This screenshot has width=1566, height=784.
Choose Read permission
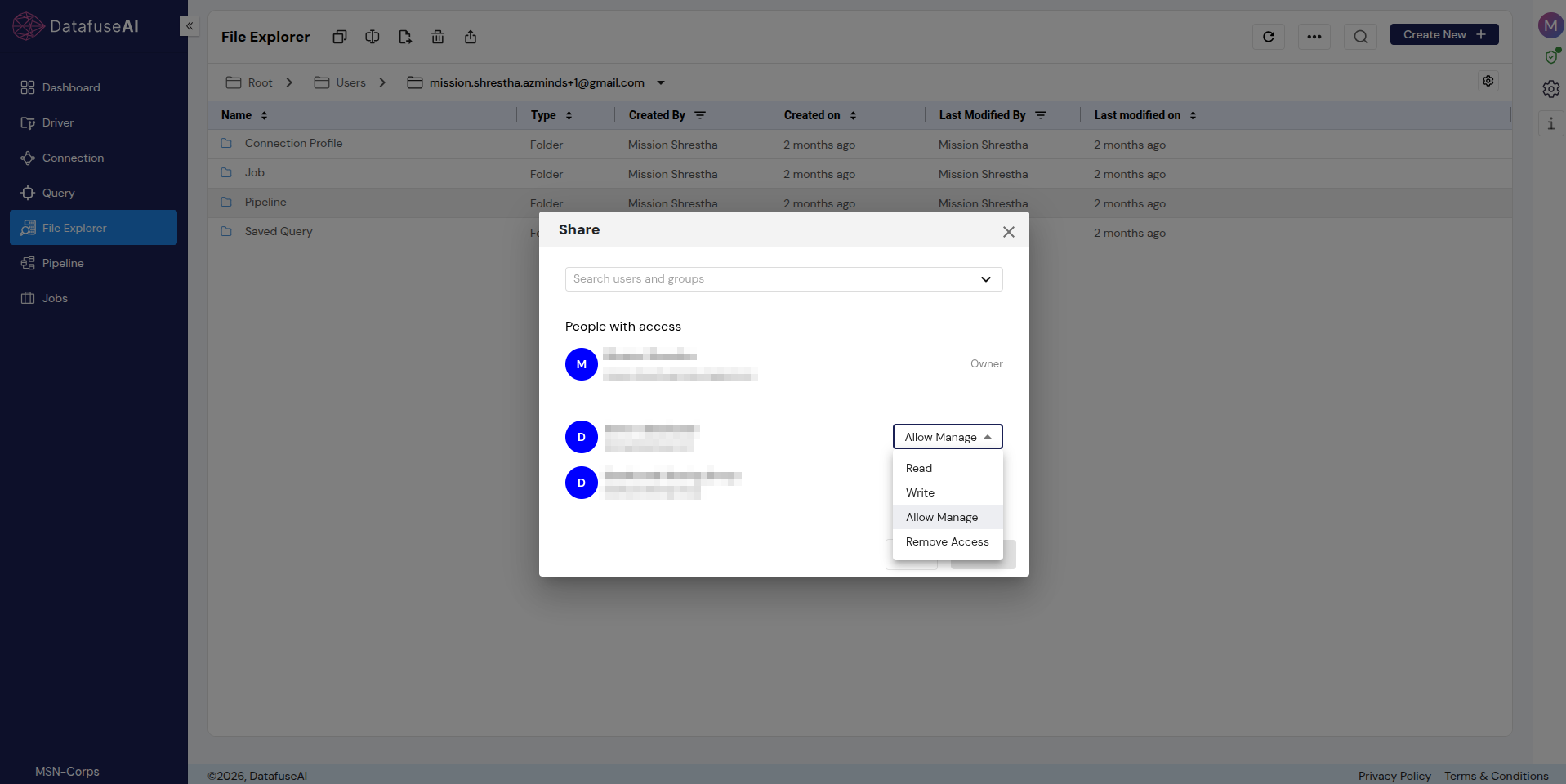click(x=948, y=468)
